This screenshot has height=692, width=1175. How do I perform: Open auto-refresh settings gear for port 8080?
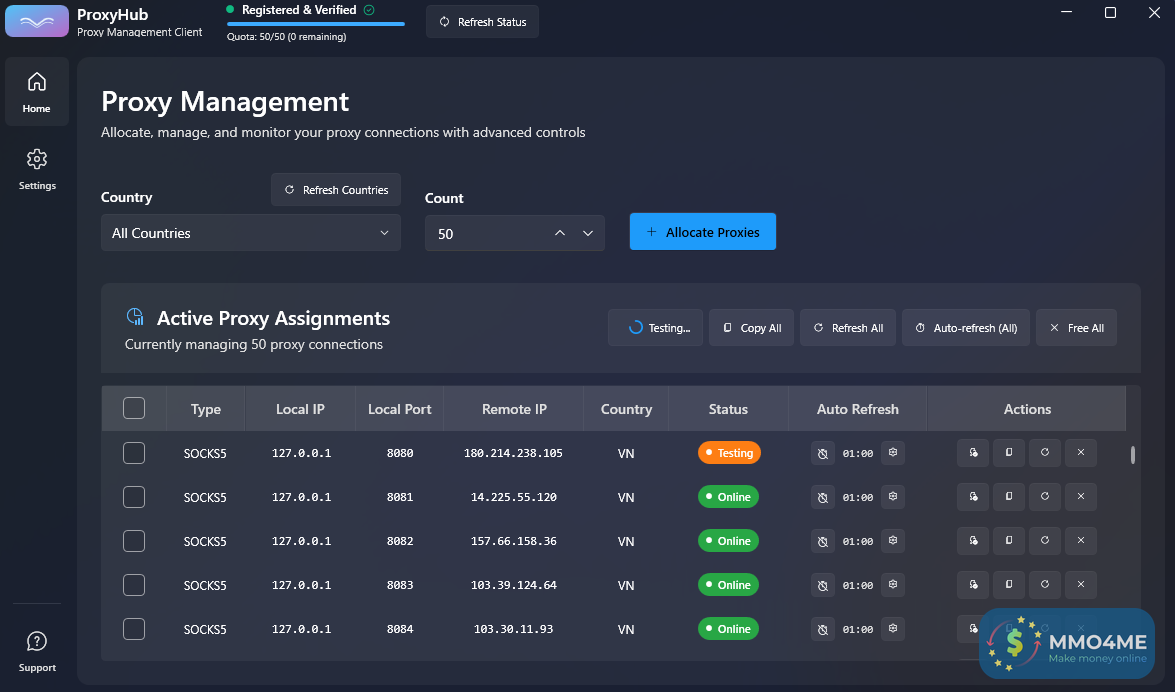point(893,453)
